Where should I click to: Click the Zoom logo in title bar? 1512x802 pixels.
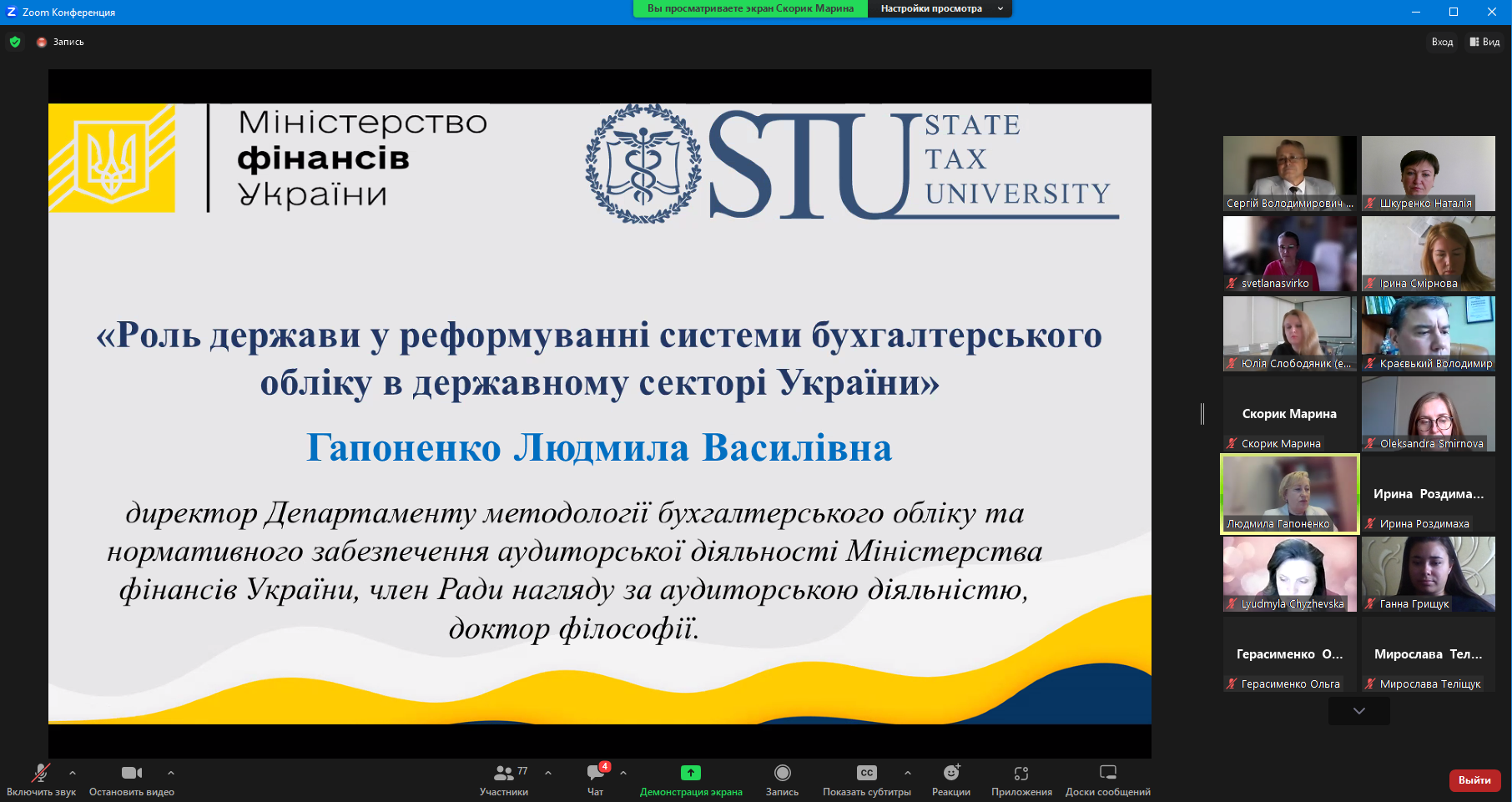pyautogui.click(x=12, y=12)
